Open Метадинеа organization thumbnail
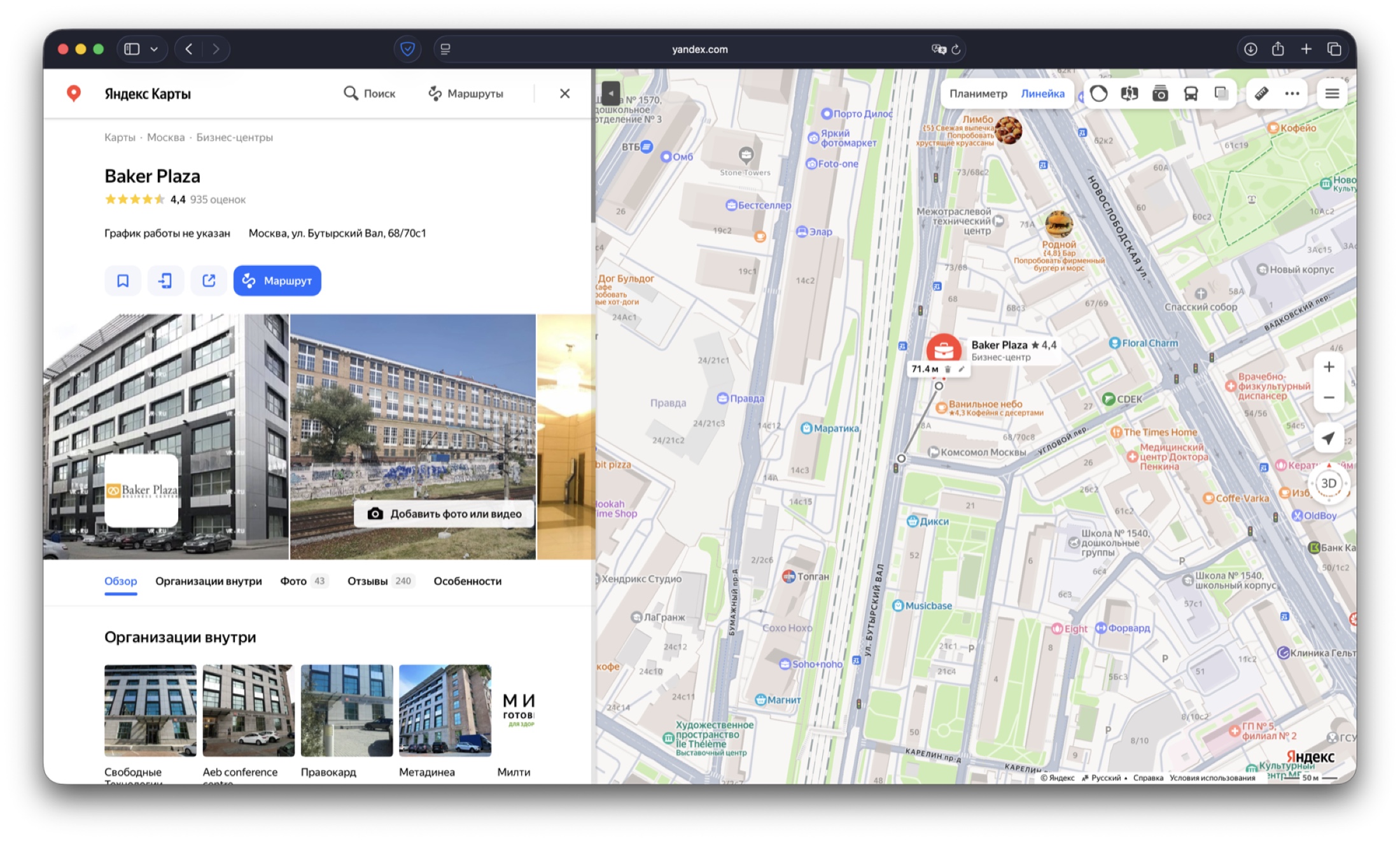The width and height of the screenshot is (1400, 841). pos(445,711)
